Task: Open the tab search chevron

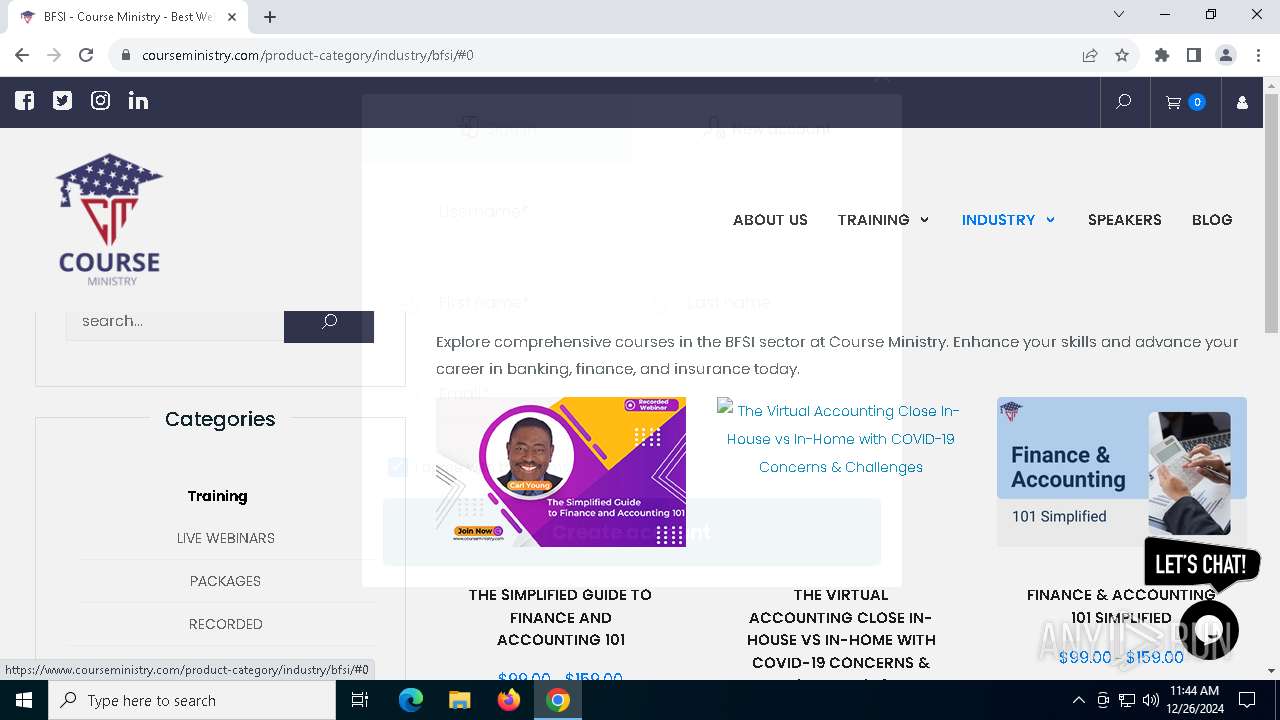Action: click(1119, 15)
